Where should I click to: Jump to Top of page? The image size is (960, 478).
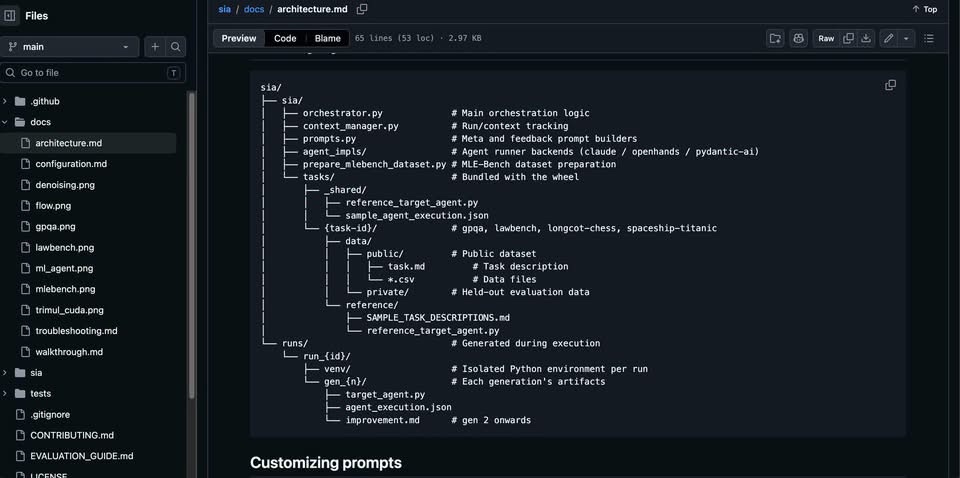click(x=924, y=9)
